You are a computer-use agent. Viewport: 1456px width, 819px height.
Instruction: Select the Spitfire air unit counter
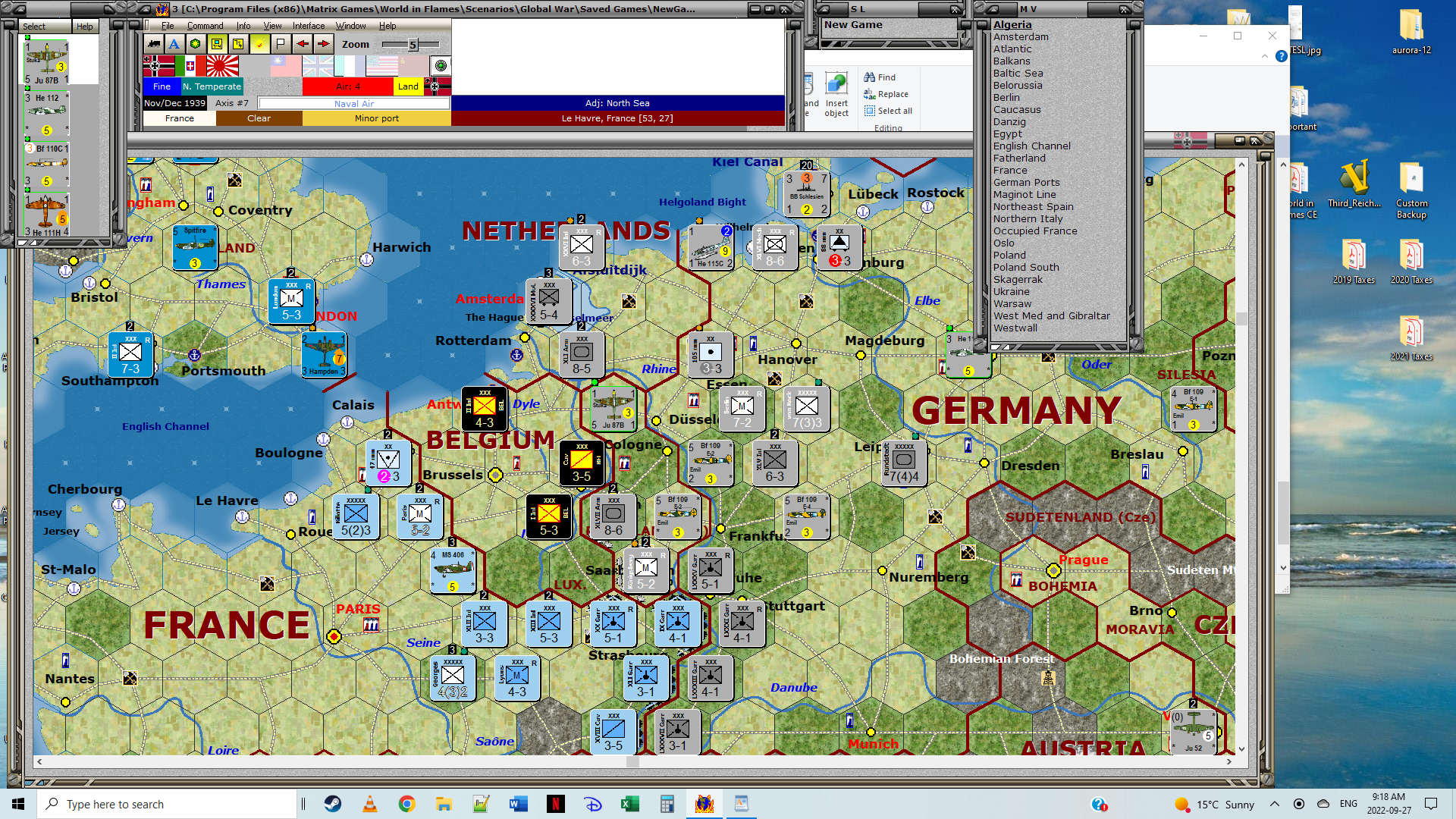point(195,247)
